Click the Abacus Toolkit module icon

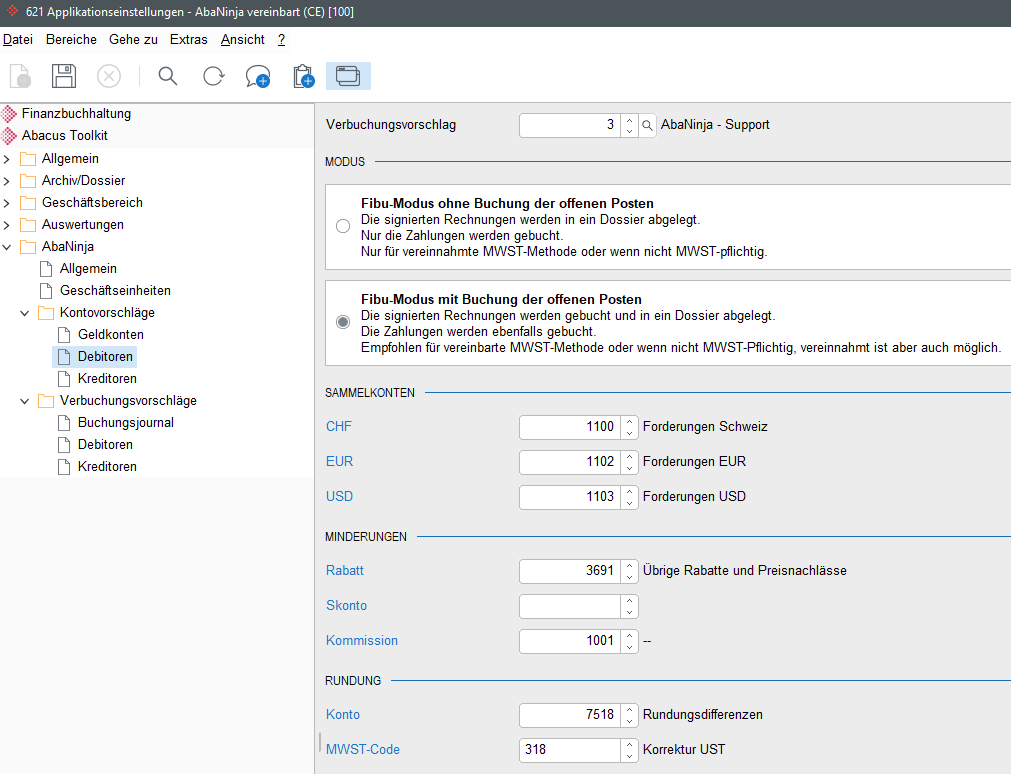pos(9,136)
